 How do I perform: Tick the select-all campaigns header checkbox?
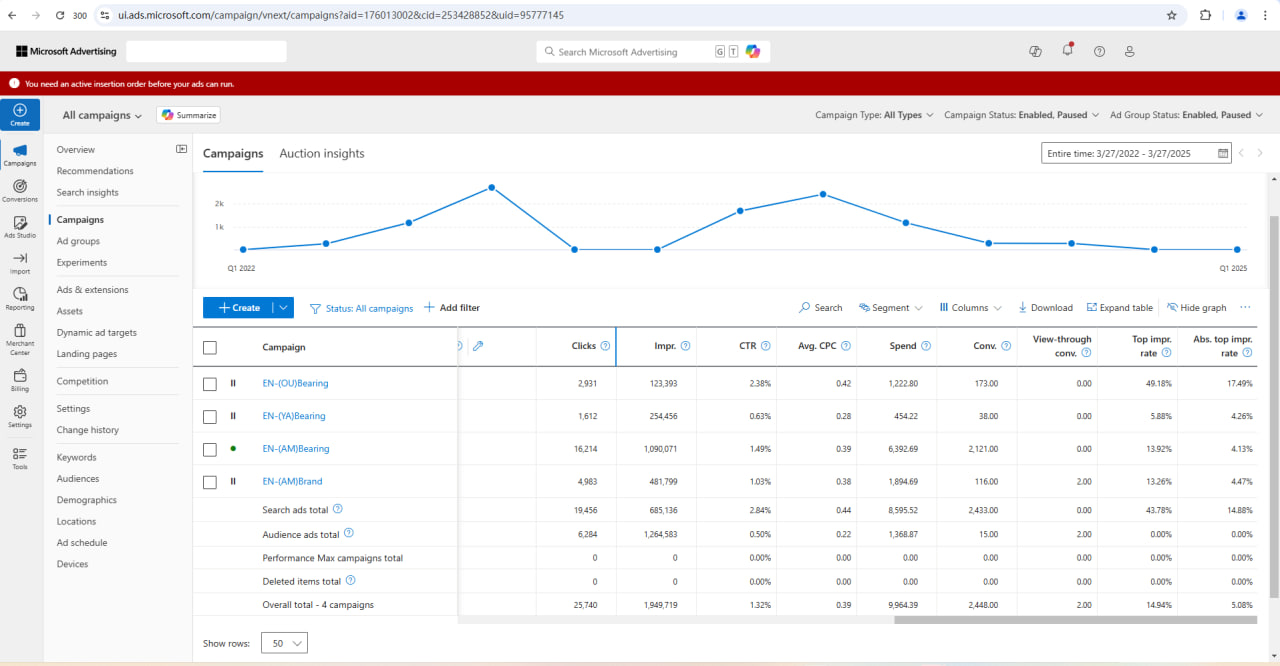pos(210,347)
